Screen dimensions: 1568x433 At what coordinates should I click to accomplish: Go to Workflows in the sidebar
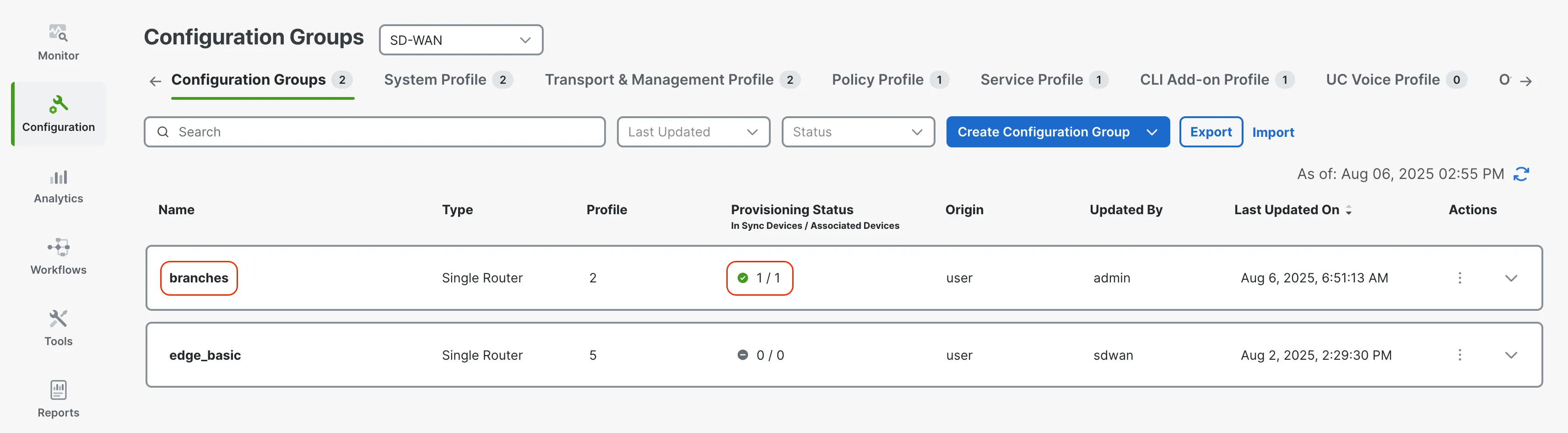coord(59,256)
